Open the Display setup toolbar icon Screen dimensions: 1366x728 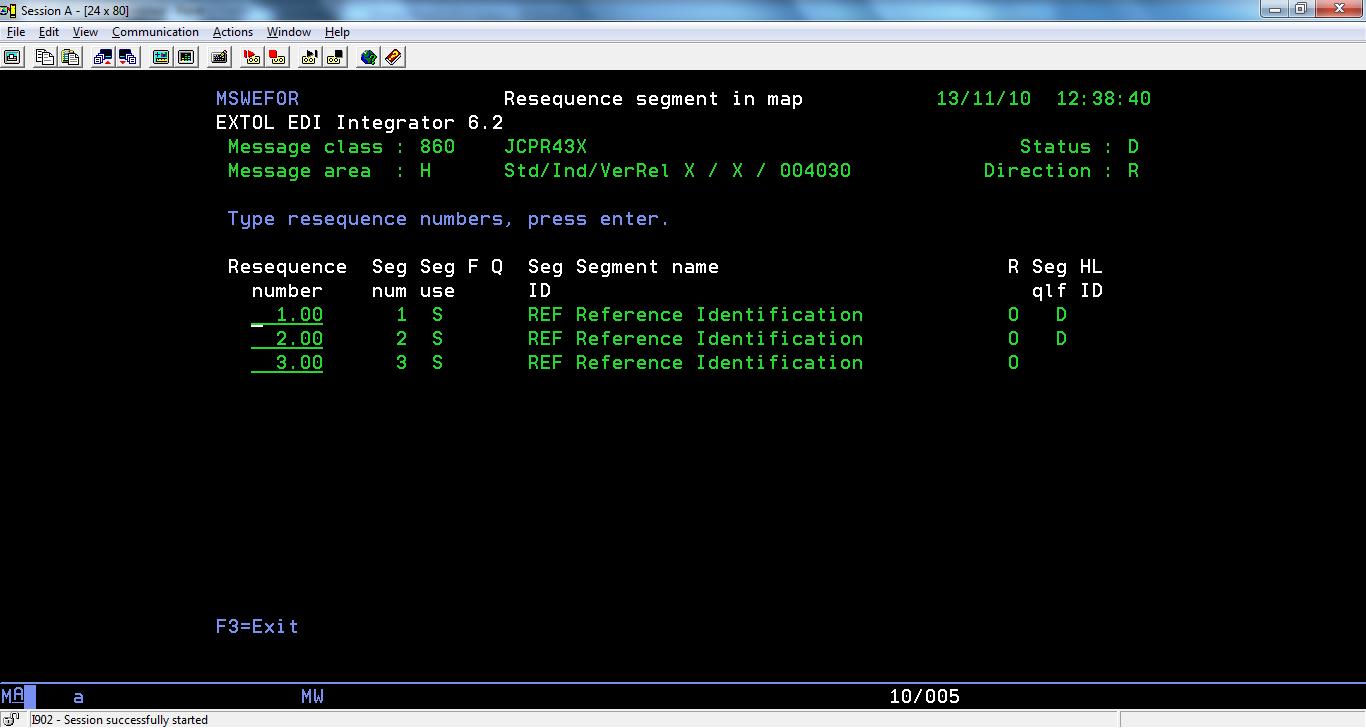(x=160, y=57)
